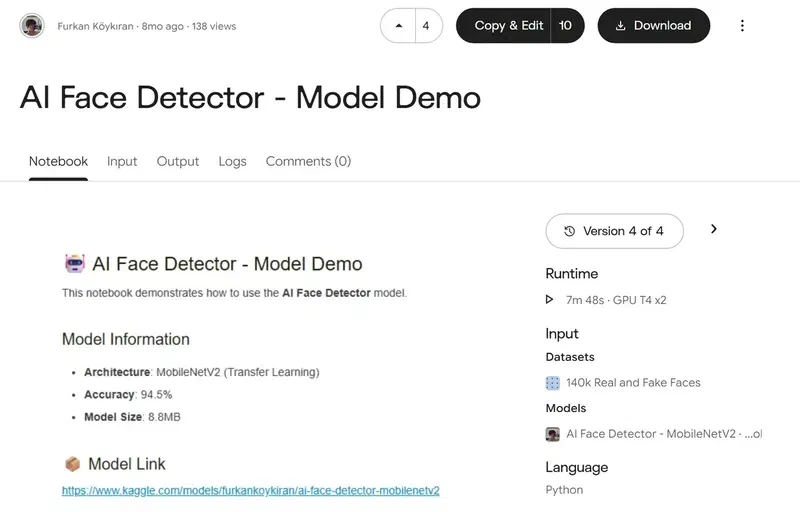Open the 140k Real and Fake Faces dataset
The width and height of the screenshot is (800, 512).
[x=633, y=382]
